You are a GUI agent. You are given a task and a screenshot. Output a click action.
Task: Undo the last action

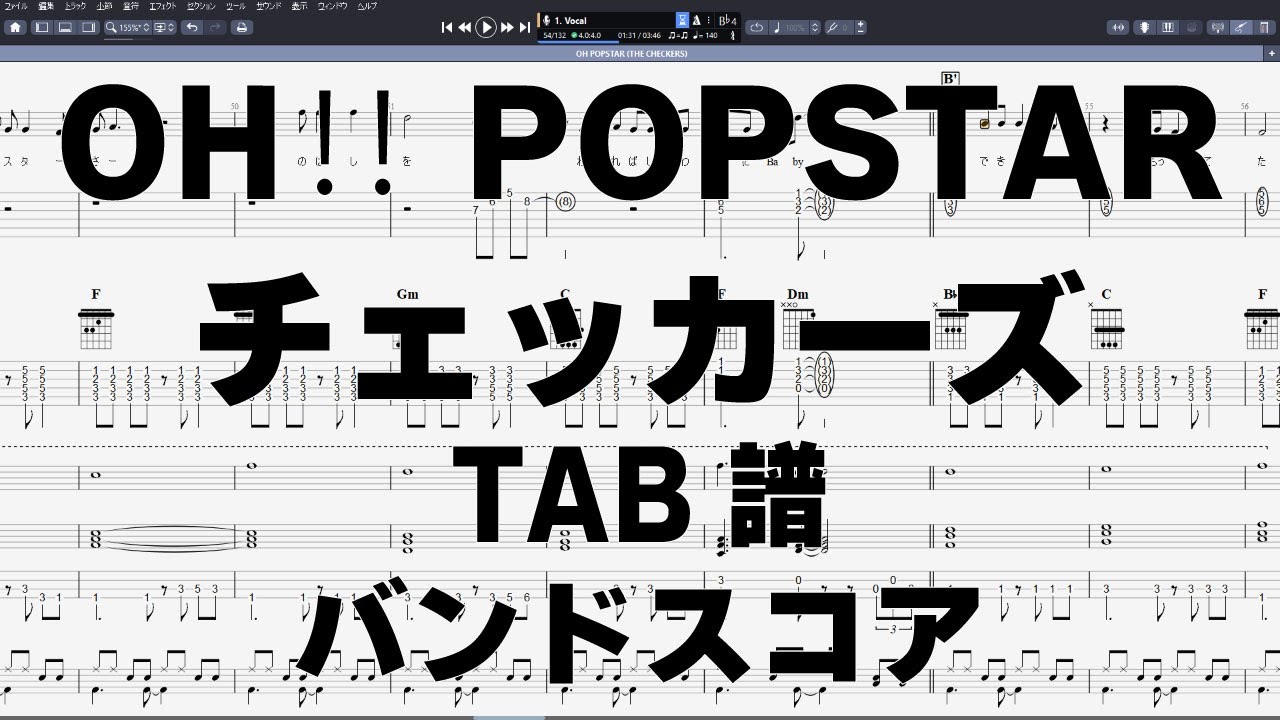[x=191, y=27]
